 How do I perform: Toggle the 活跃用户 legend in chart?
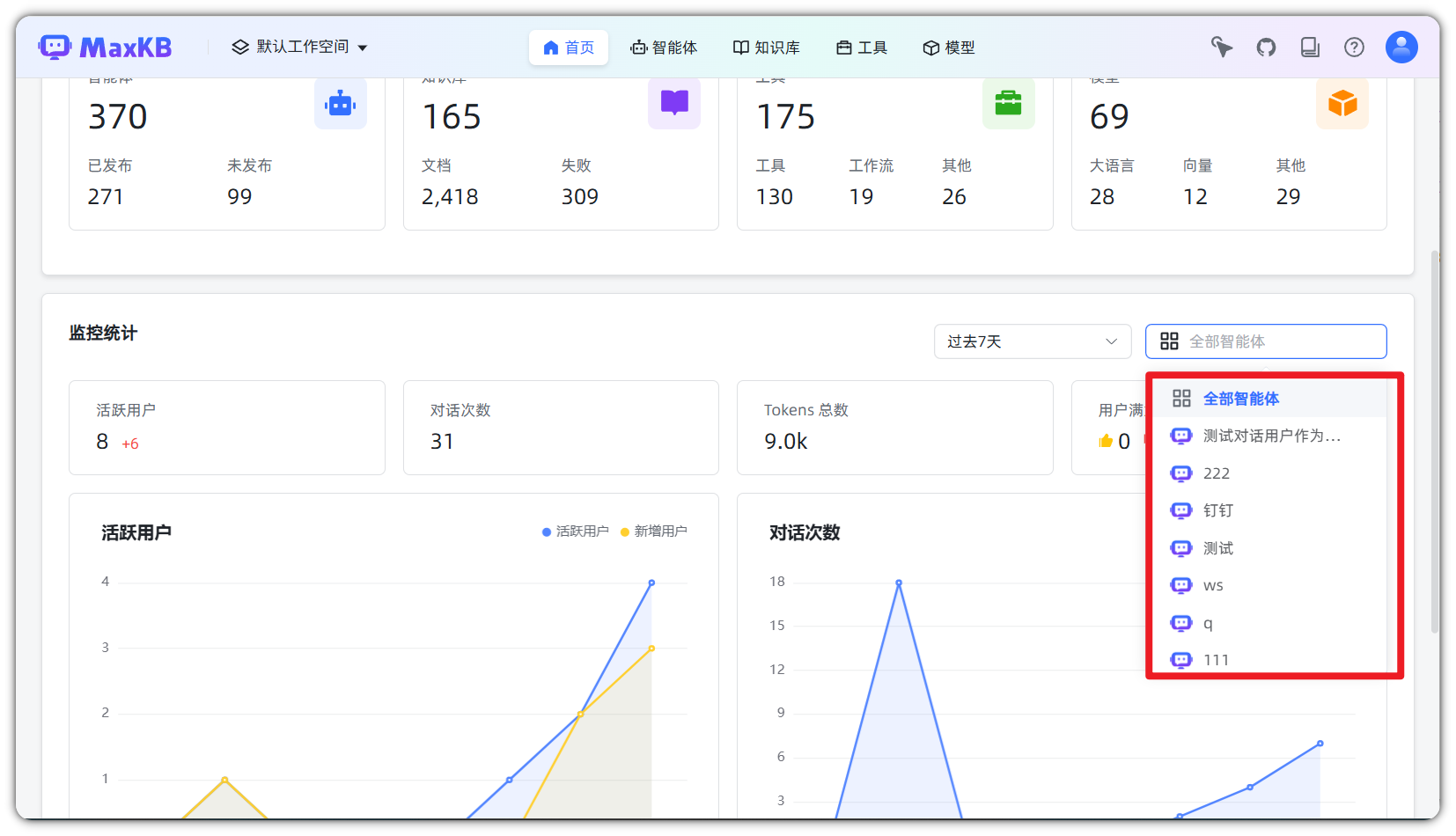[575, 532]
